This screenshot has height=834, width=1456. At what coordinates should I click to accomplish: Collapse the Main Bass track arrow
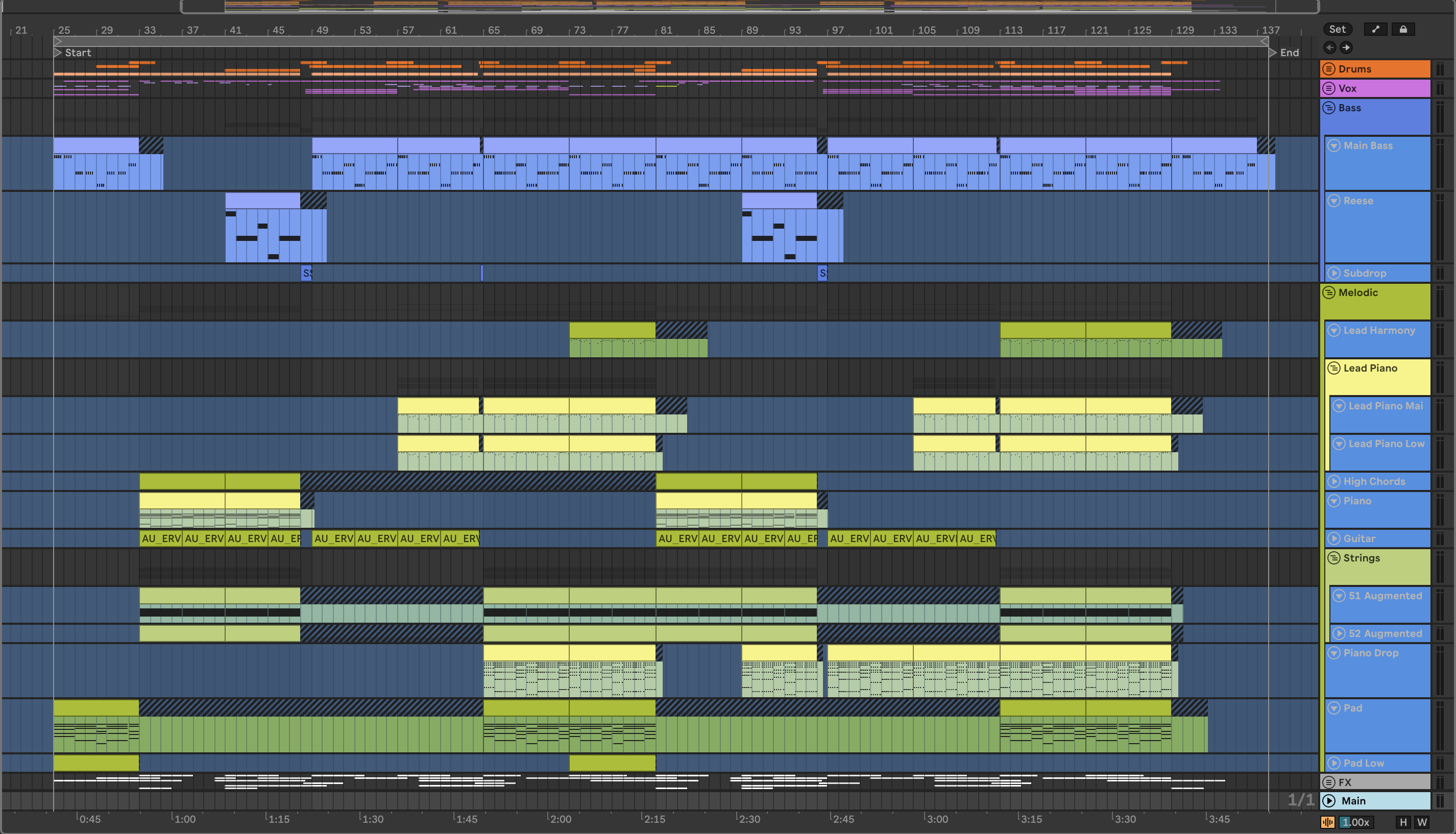pos(1334,145)
